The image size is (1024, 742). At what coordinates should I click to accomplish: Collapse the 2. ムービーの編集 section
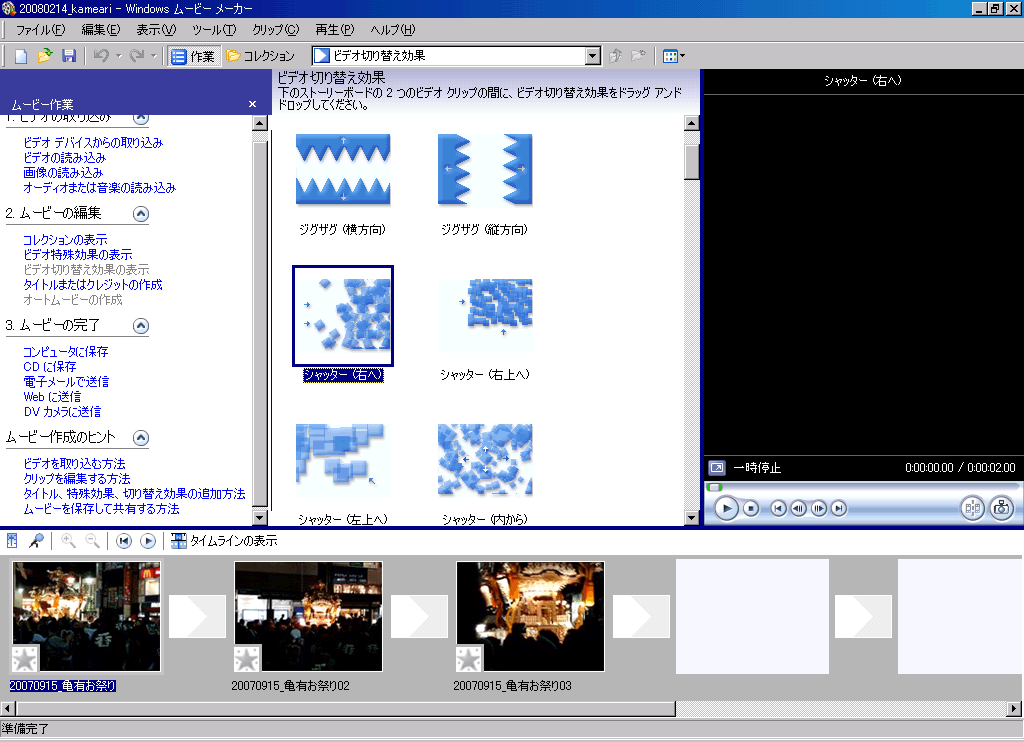(141, 213)
